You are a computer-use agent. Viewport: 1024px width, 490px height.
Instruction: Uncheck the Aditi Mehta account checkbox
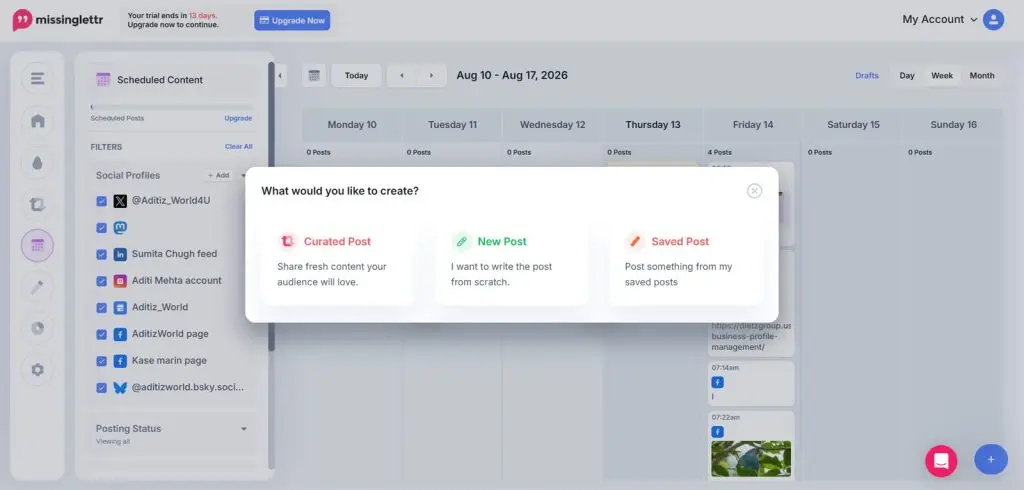click(101, 281)
